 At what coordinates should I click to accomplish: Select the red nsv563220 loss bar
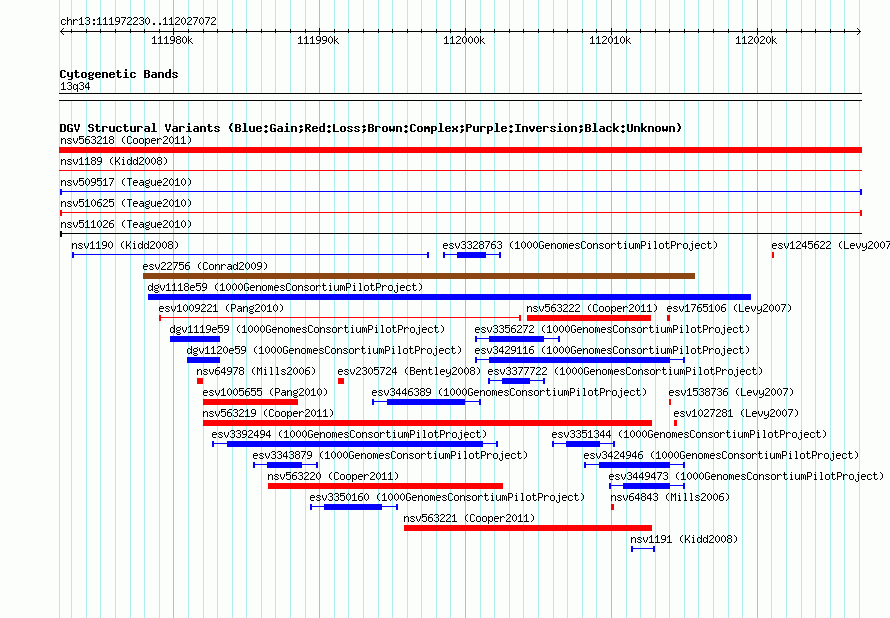(385, 486)
